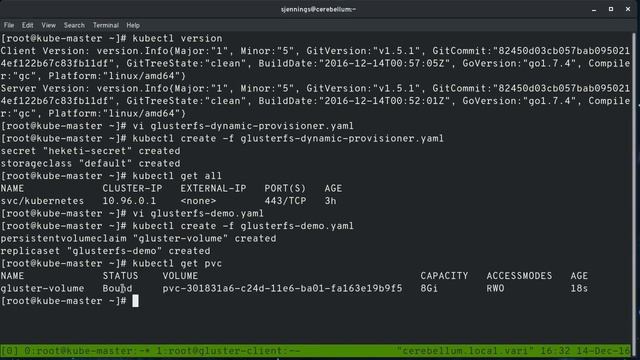The image size is (640, 360).
Task: Click the 'replicaset "glusterfs-demo" created' line
Action: (x=105, y=251)
